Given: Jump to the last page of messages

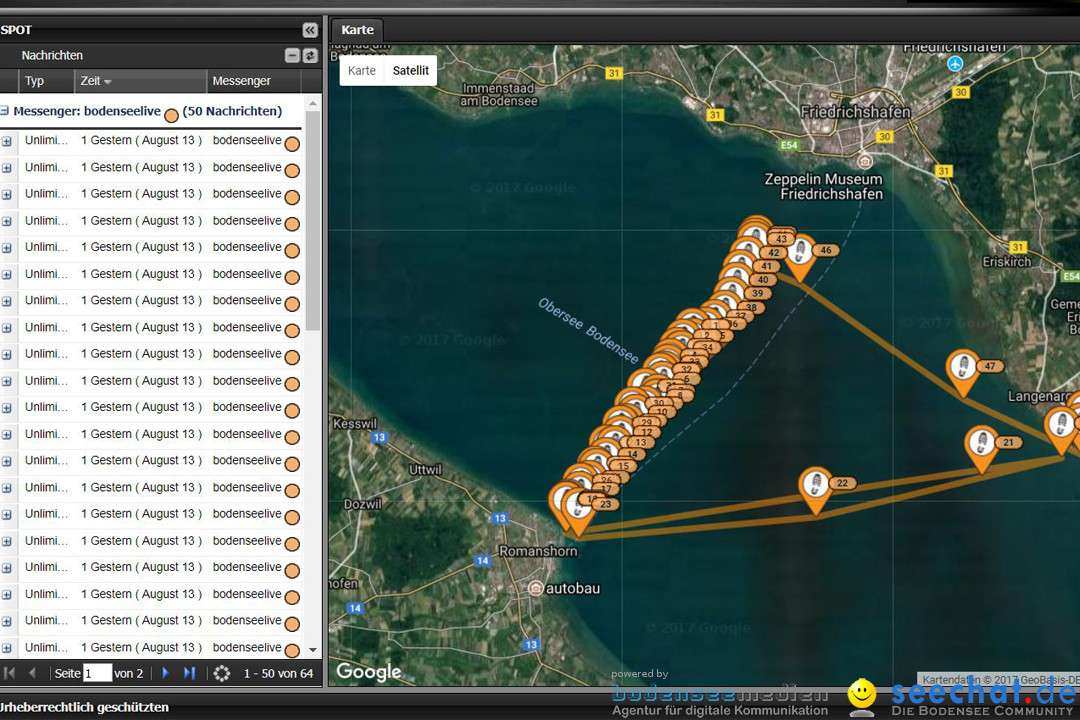Looking at the screenshot, I should pyautogui.click(x=189, y=673).
